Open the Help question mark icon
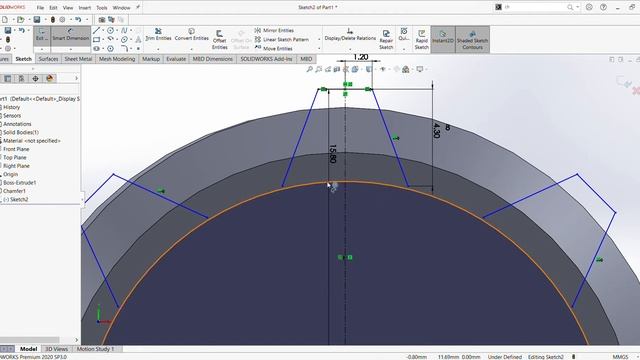Viewport: 640px width, 360px height. (603, 7)
